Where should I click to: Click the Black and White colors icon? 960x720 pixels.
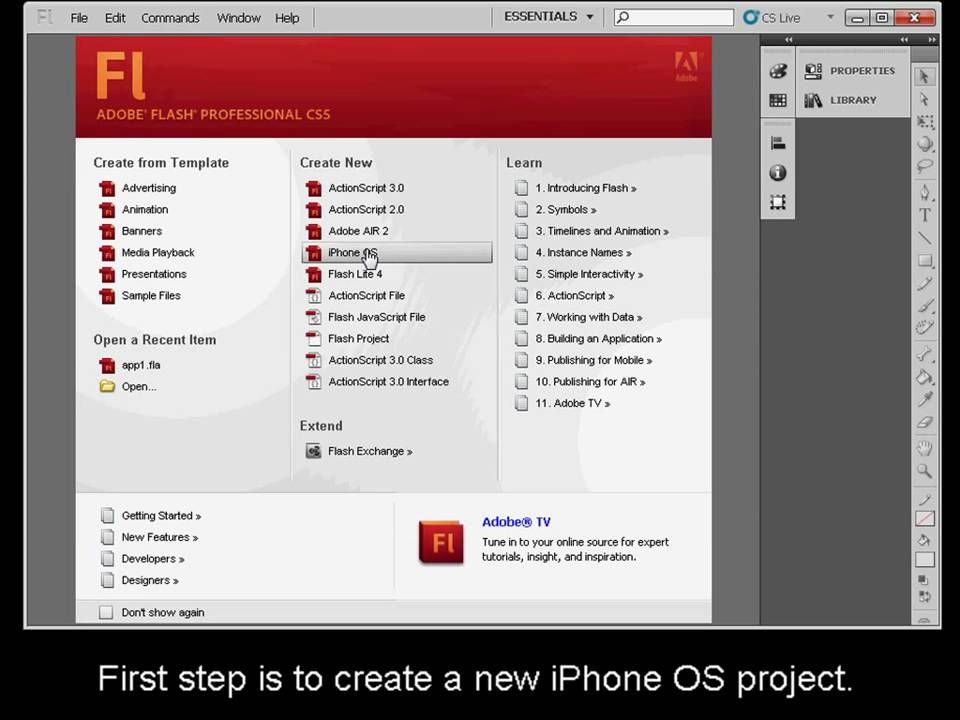[924, 580]
